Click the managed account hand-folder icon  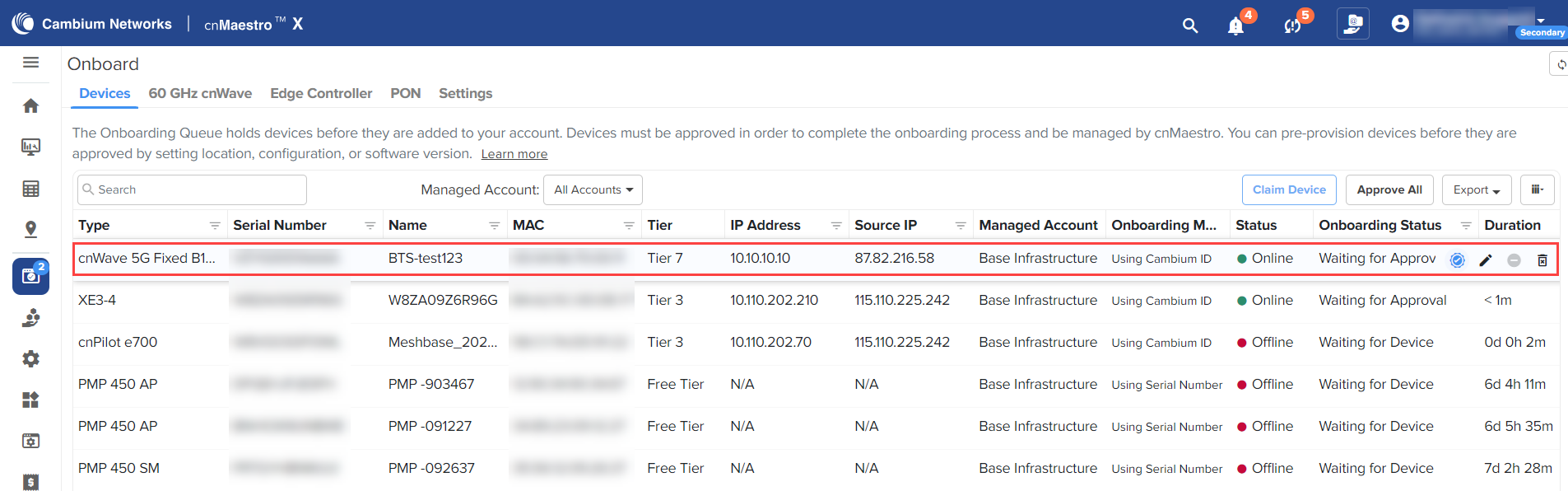pos(1353,24)
